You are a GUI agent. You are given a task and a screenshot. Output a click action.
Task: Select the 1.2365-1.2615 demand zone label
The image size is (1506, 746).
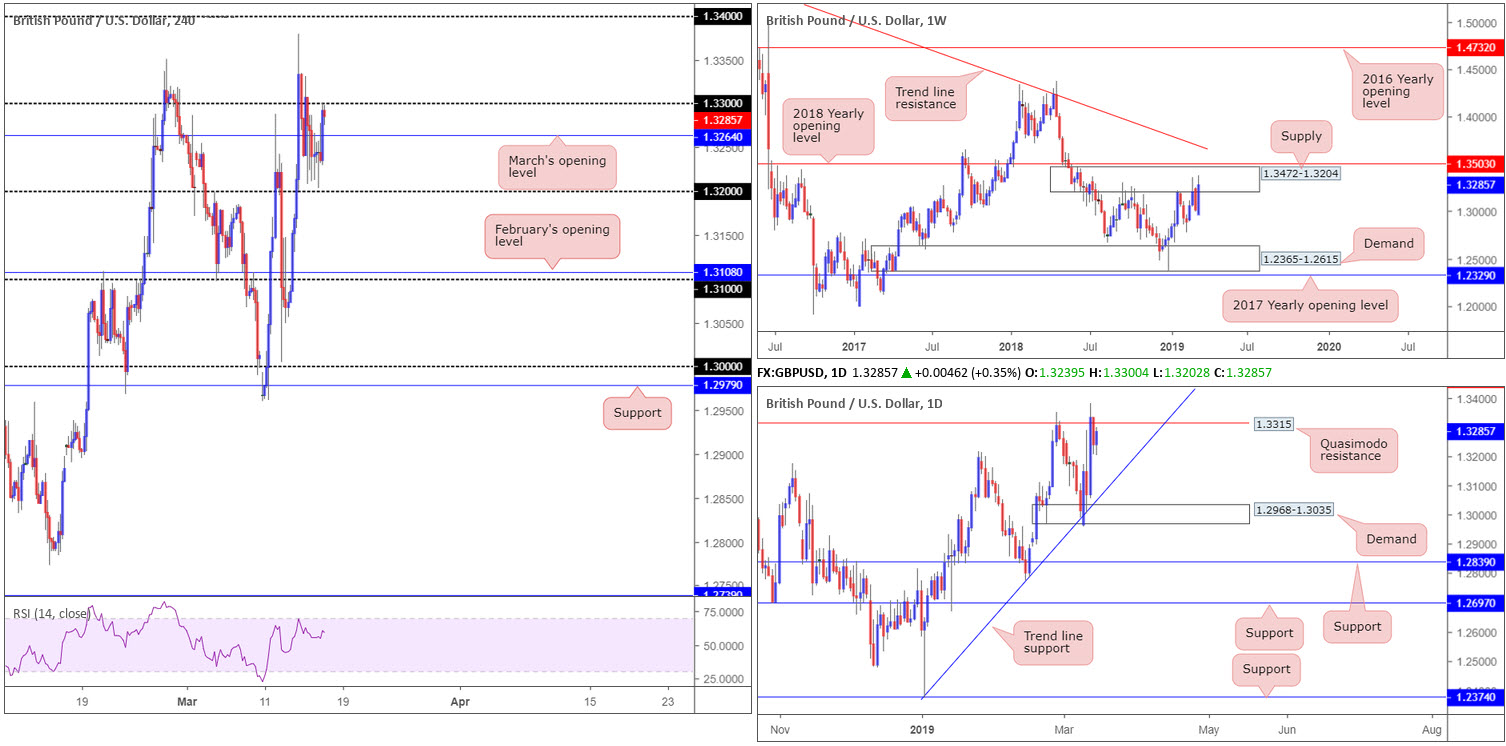point(1300,259)
